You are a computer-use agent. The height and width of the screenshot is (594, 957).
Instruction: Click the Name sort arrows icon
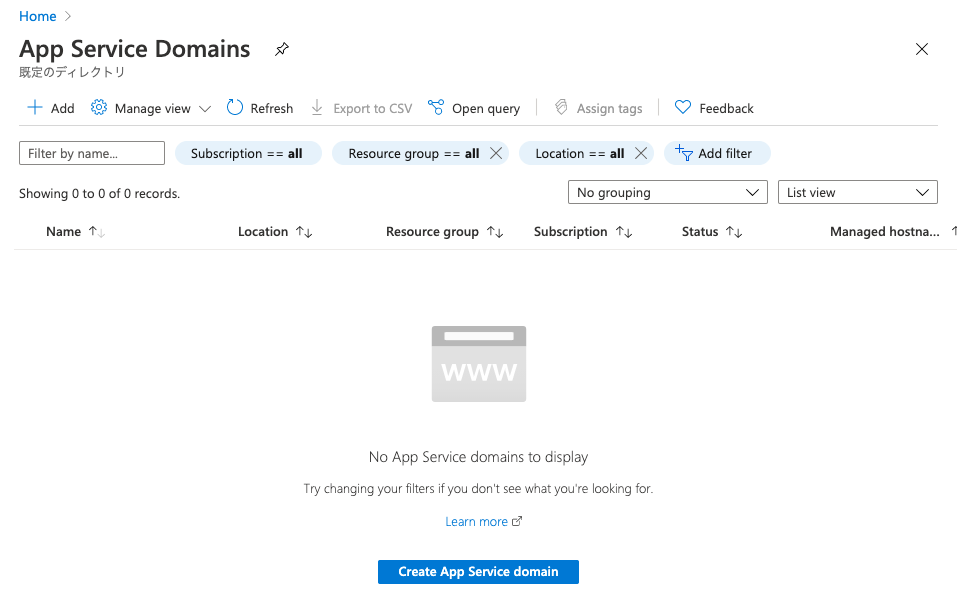click(x=96, y=232)
